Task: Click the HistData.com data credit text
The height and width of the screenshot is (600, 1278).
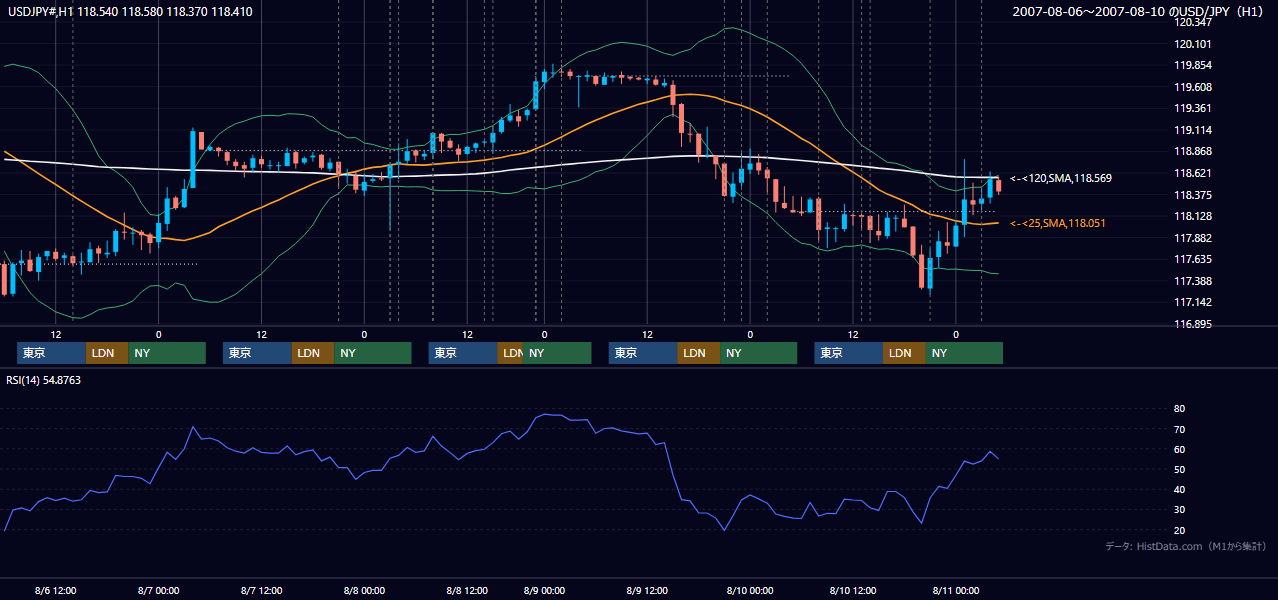Action: (1185, 546)
